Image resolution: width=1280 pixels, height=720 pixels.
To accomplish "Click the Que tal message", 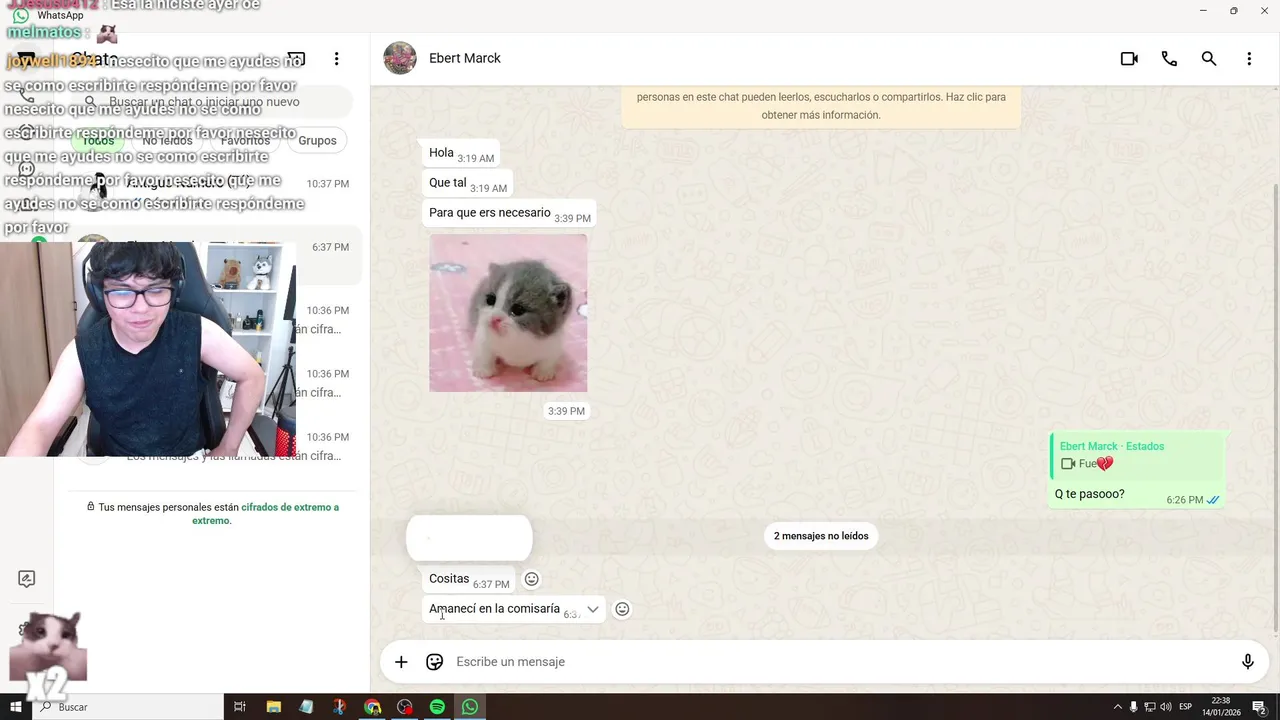I will tap(468, 183).
